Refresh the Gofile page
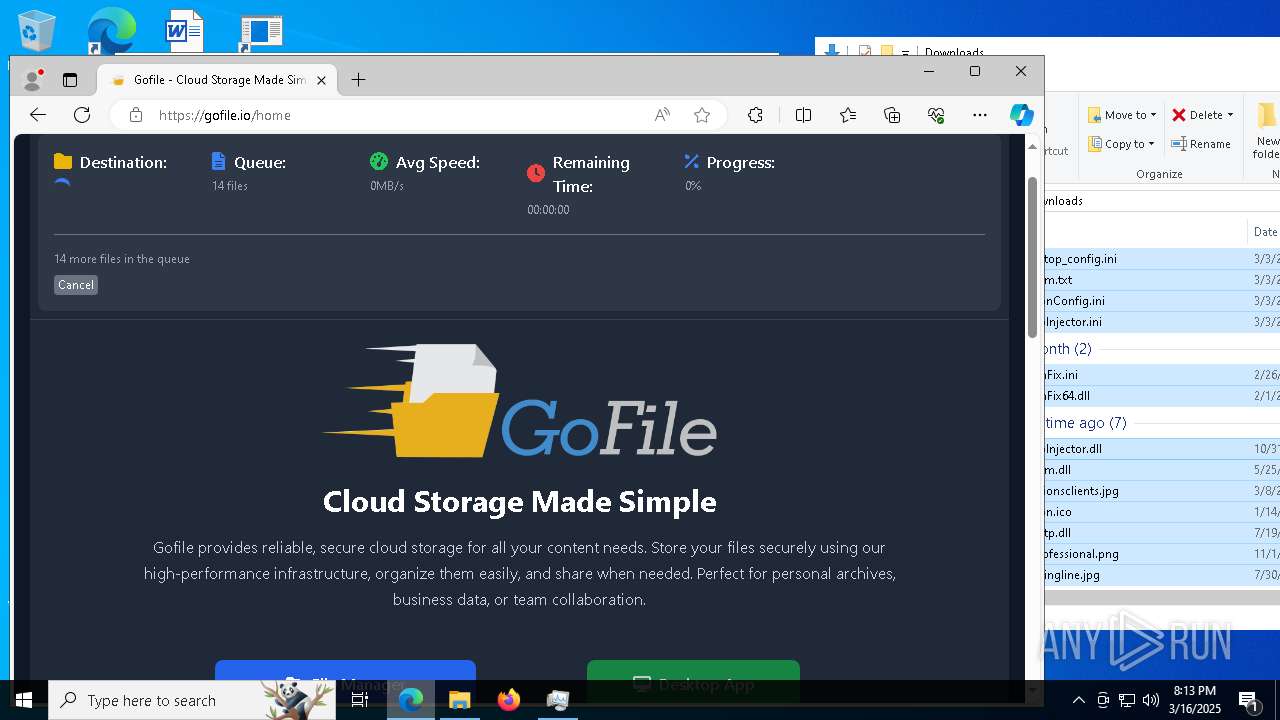This screenshot has height=720, width=1280. (x=82, y=115)
